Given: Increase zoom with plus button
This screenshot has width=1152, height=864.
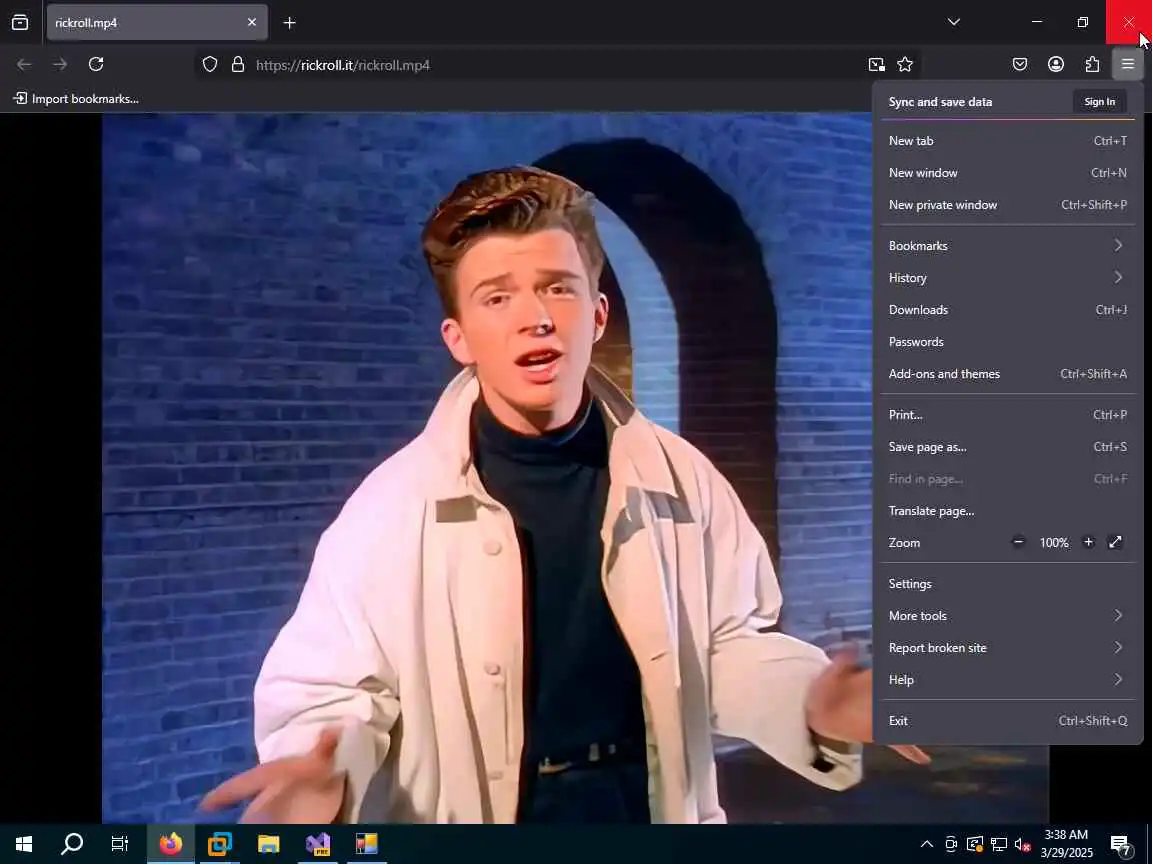Looking at the screenshot, I should tap(1089, 542).
